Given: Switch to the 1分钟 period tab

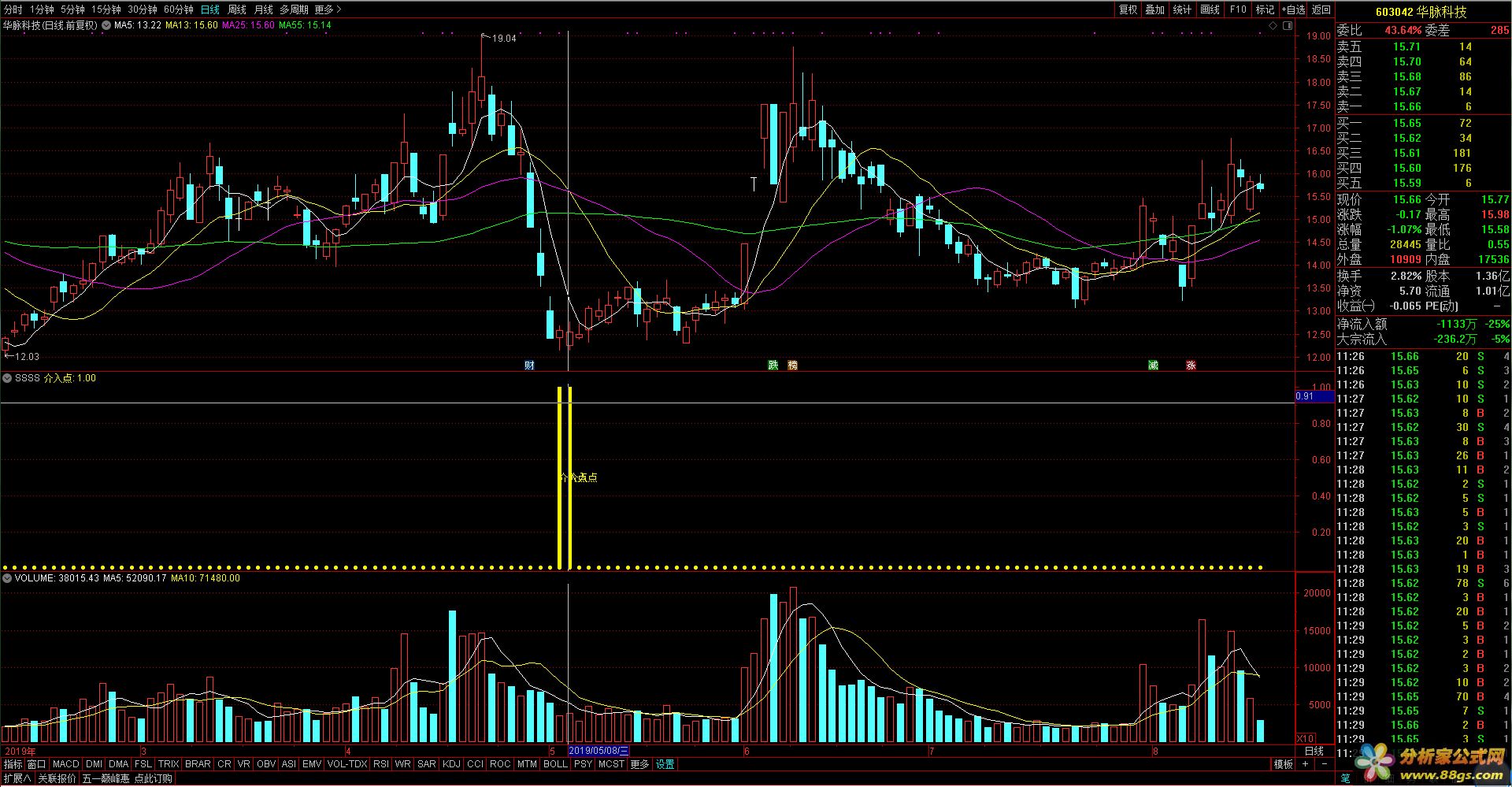Looking at the screenshot, I should point(42,9).
